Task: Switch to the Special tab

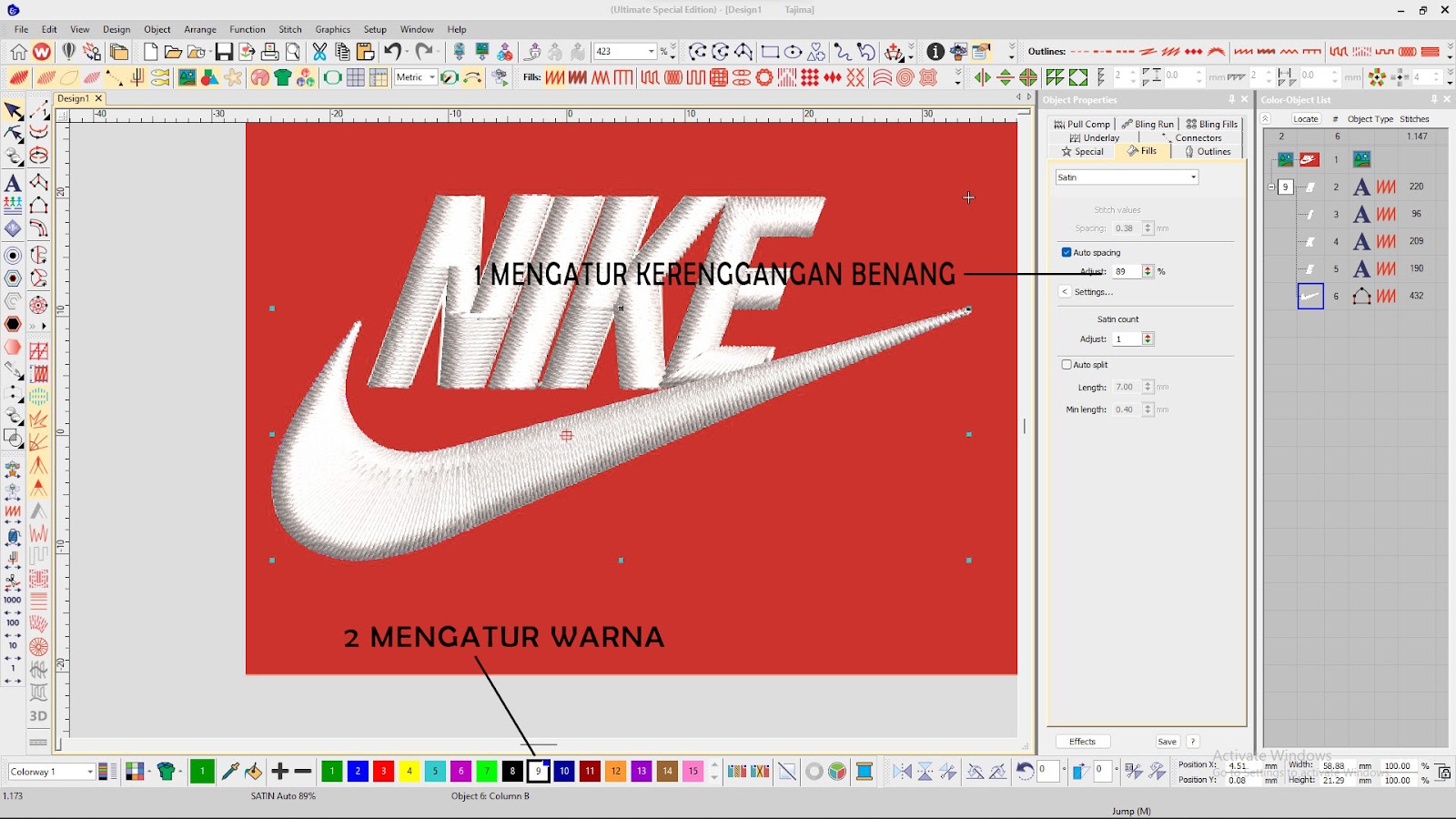Action: 1082,152
